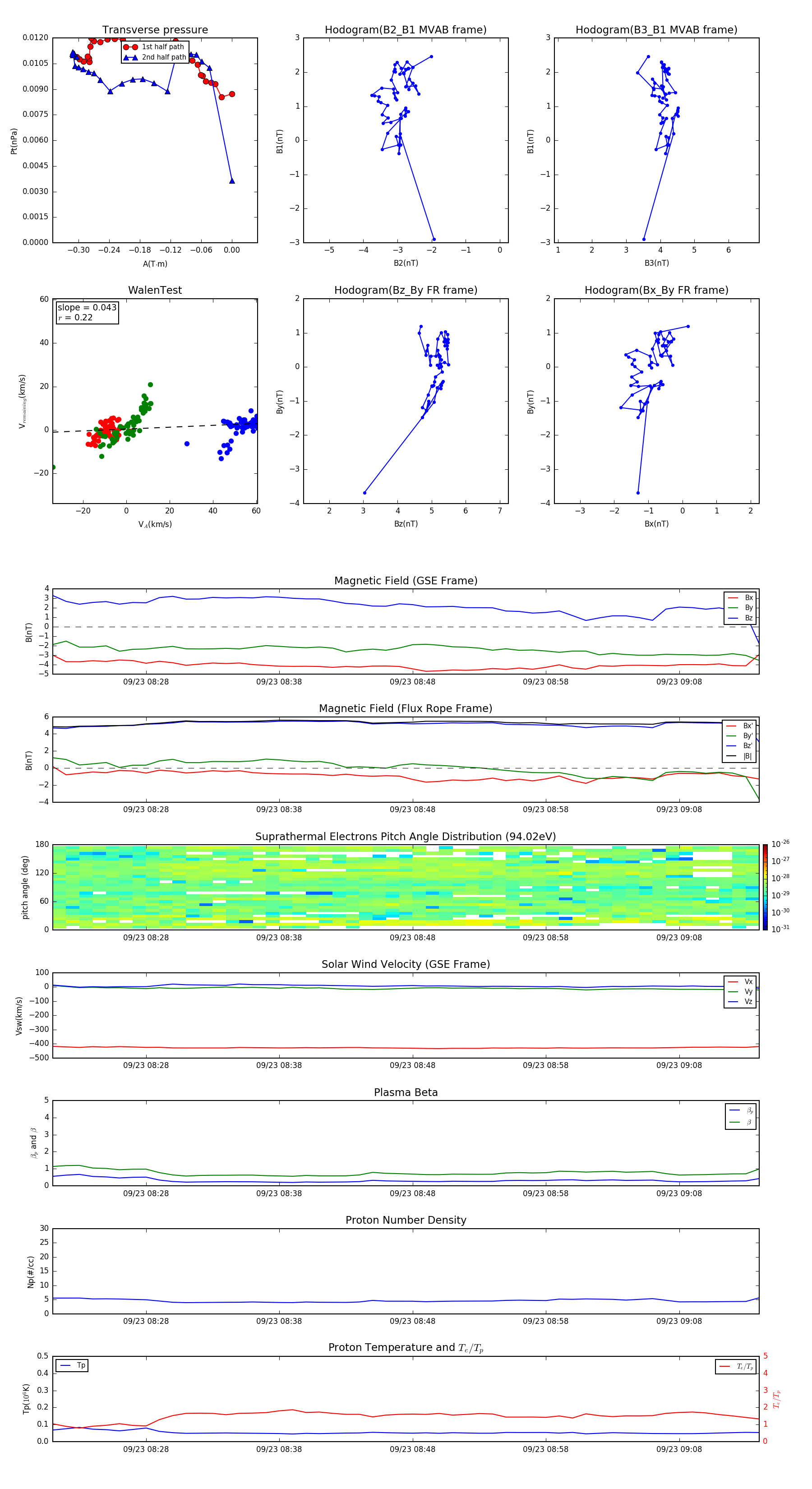The width and height of the screenshot is (812, 1489).
Task: Click the 'Hodogram(Bz_By FR frame)' title
Action: click(x=406, y=290)
